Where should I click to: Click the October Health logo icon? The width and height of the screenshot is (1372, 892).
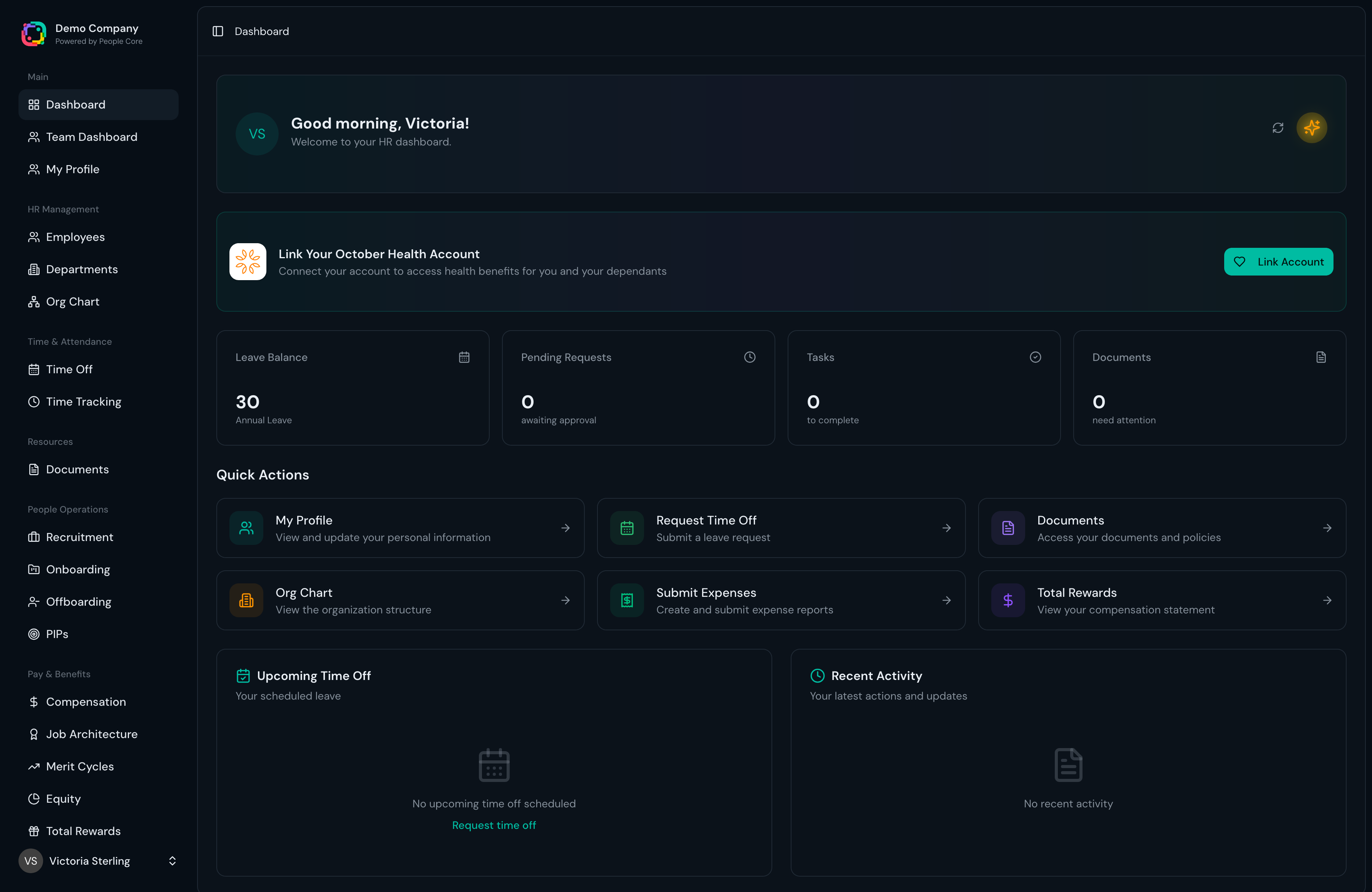click(248, 262)
